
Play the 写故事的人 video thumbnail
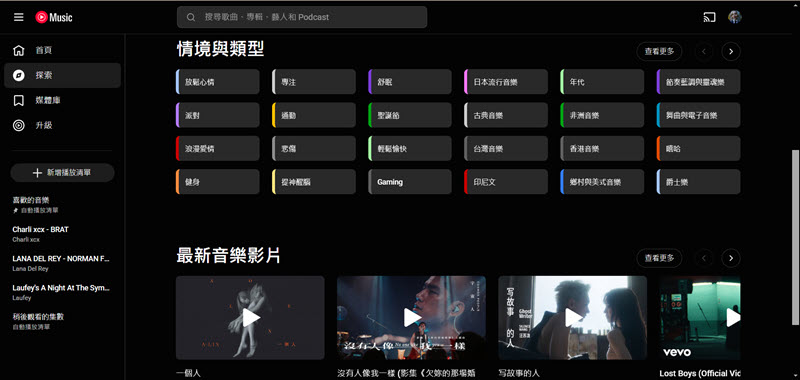(572, 318)
